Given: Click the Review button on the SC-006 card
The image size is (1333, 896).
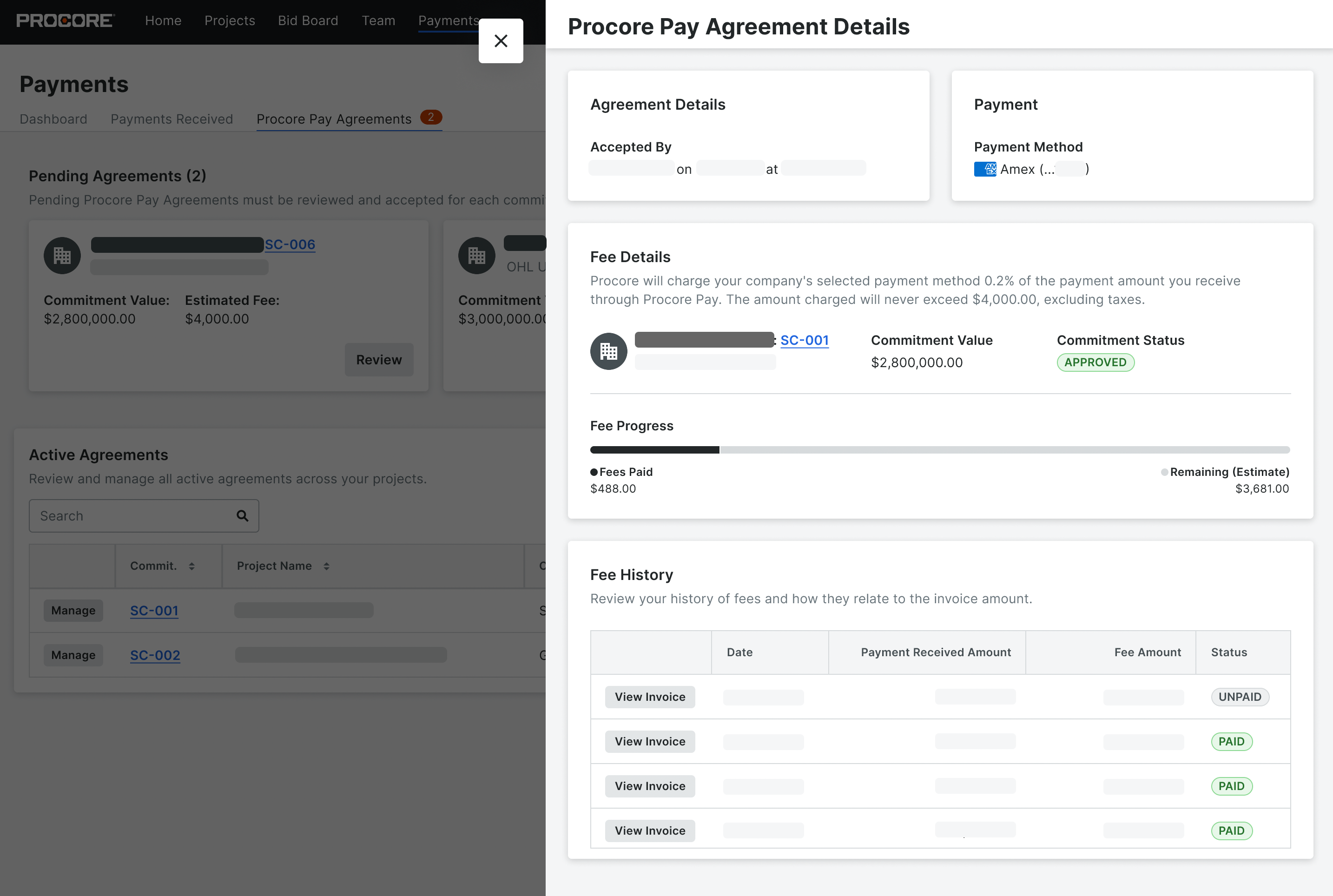Looking at the screenshot, I should coord(379,359).
